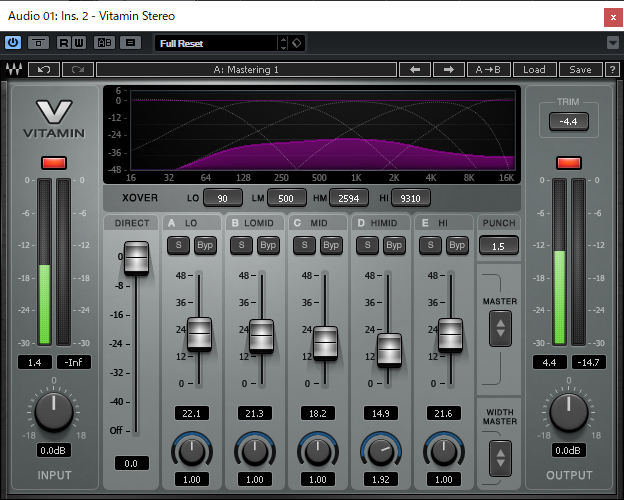Click the HI crossover 9310 field
This screenshot has height=500, width=624.
(x=411, y=198)
